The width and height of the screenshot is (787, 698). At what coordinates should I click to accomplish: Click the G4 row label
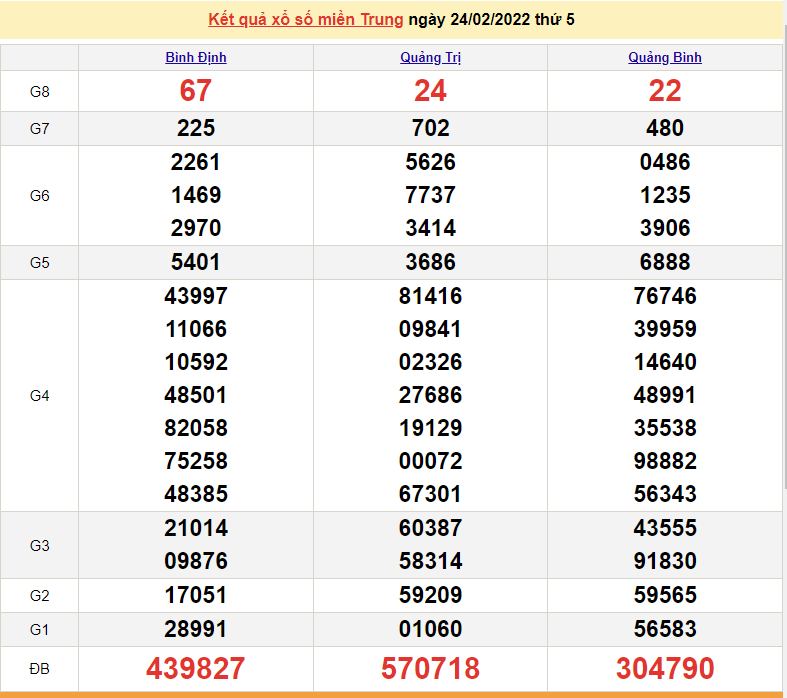(x=39, y=396)
